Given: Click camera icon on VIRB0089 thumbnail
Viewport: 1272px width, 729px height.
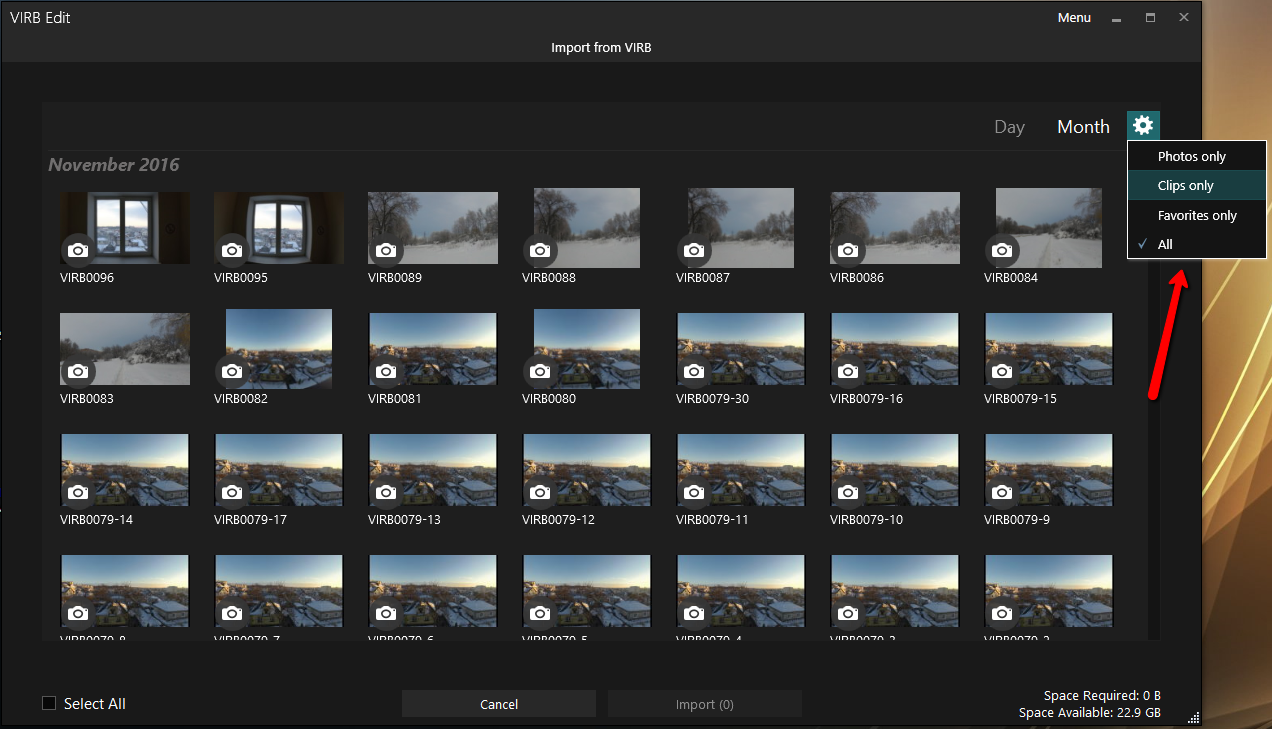Looking at the screenshot, I should coord(386,250).
